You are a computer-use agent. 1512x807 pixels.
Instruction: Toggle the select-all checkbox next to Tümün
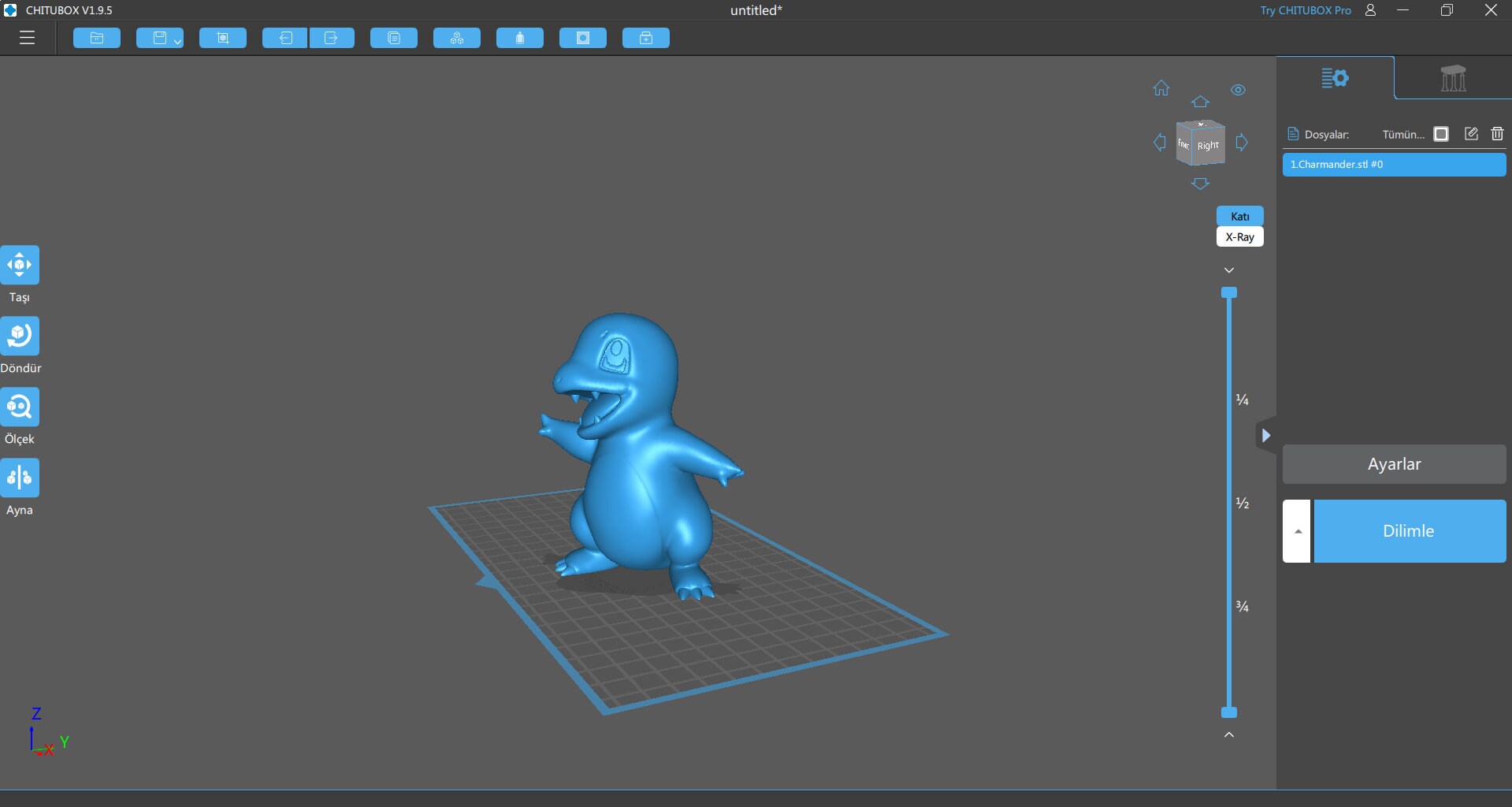[1442, 134]
